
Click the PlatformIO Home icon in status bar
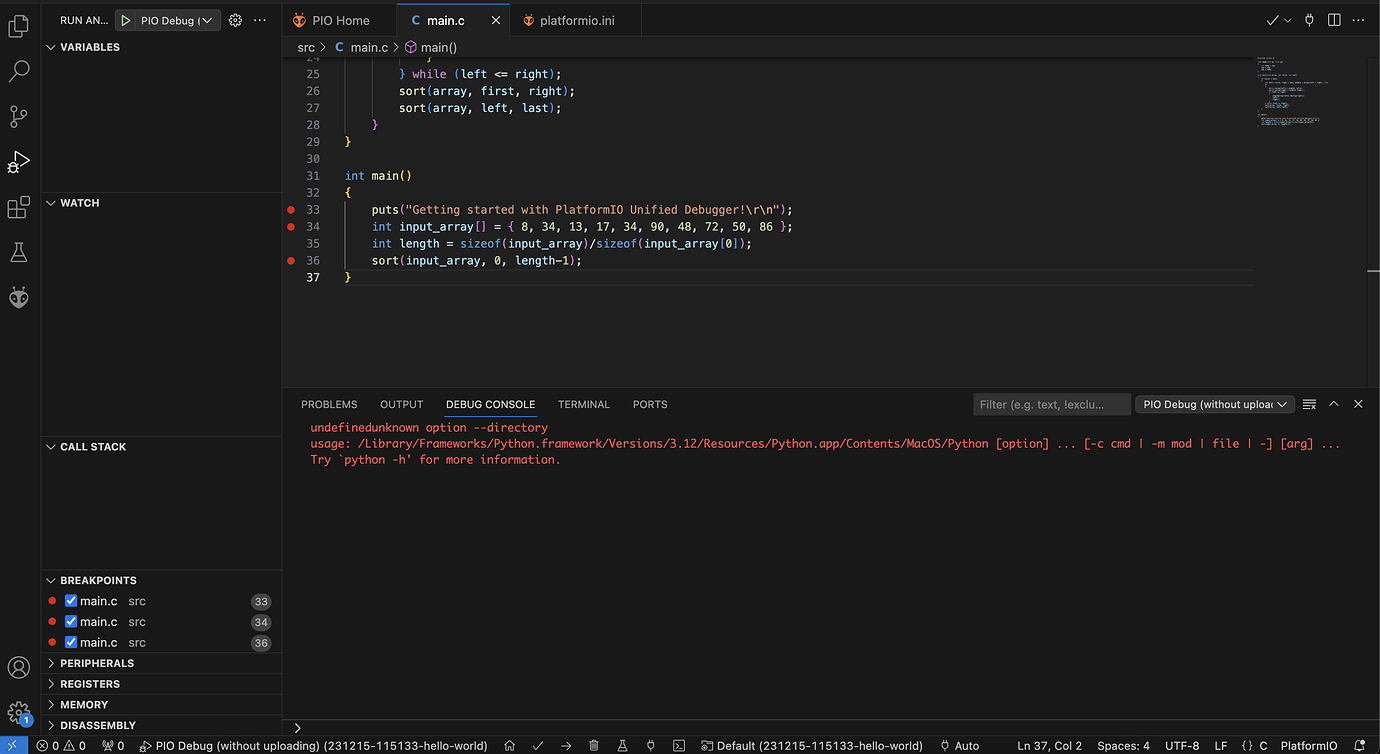click(509, 746)
